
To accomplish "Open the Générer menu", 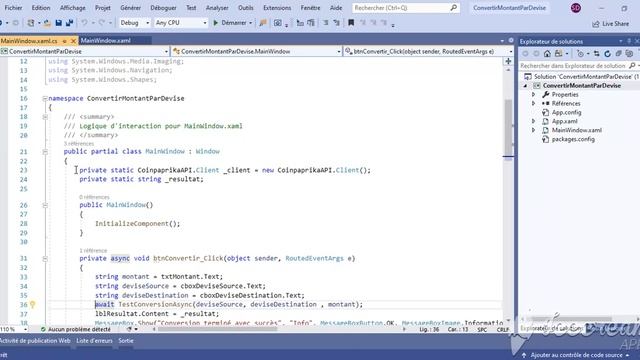I will [x=130, y=8].
